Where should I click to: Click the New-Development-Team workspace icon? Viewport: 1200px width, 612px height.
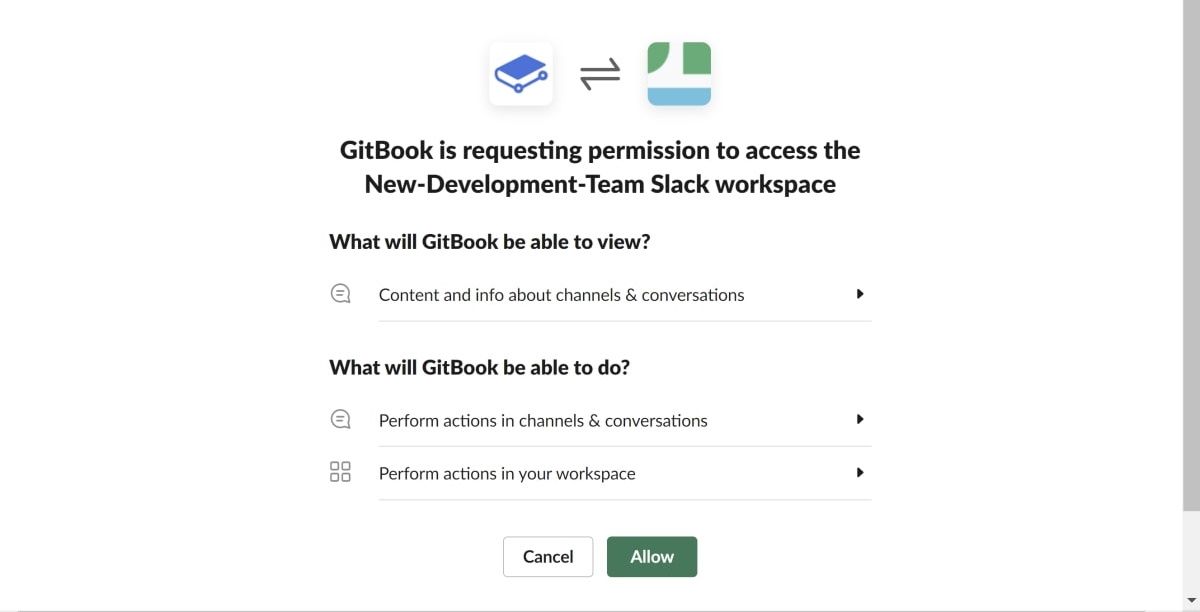pyautogui.click(x=679, y=73)
